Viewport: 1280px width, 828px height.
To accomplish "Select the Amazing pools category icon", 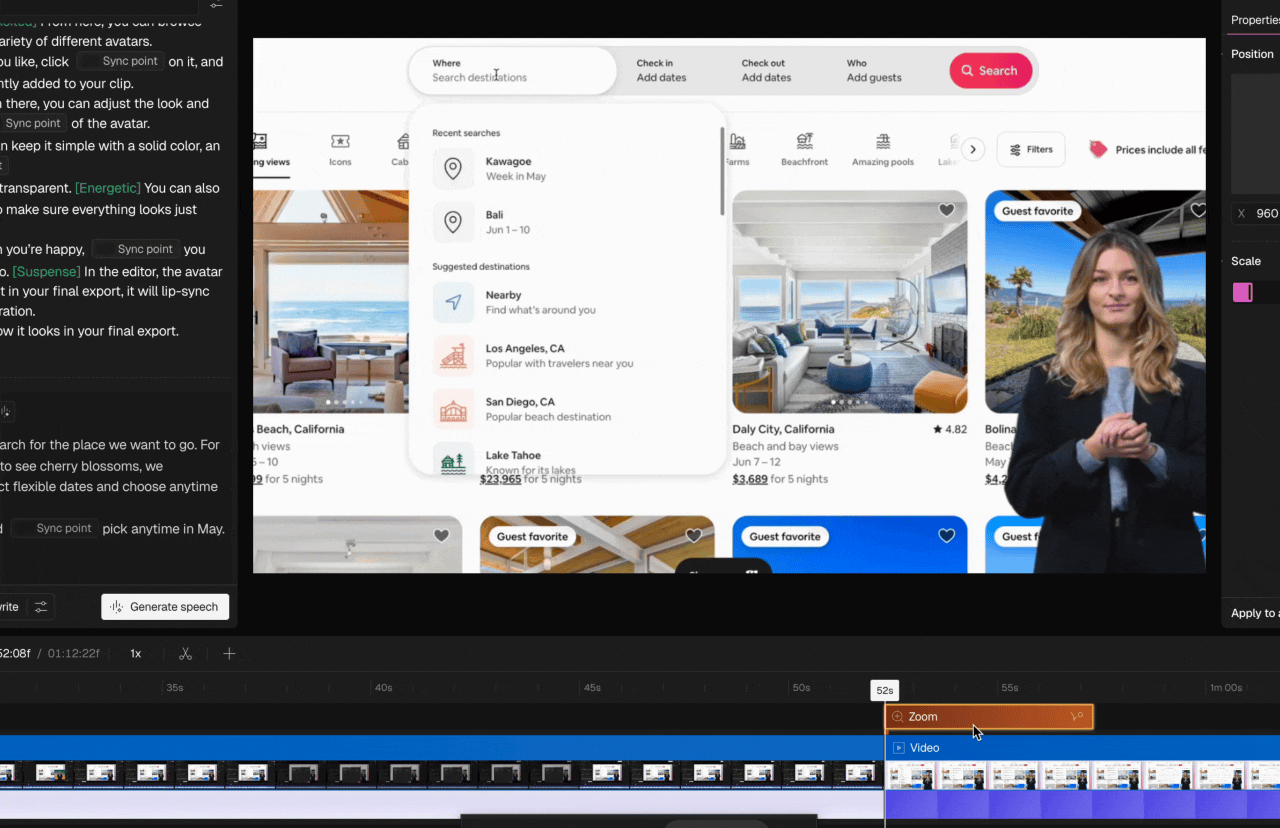I will [x=883, y=142].
